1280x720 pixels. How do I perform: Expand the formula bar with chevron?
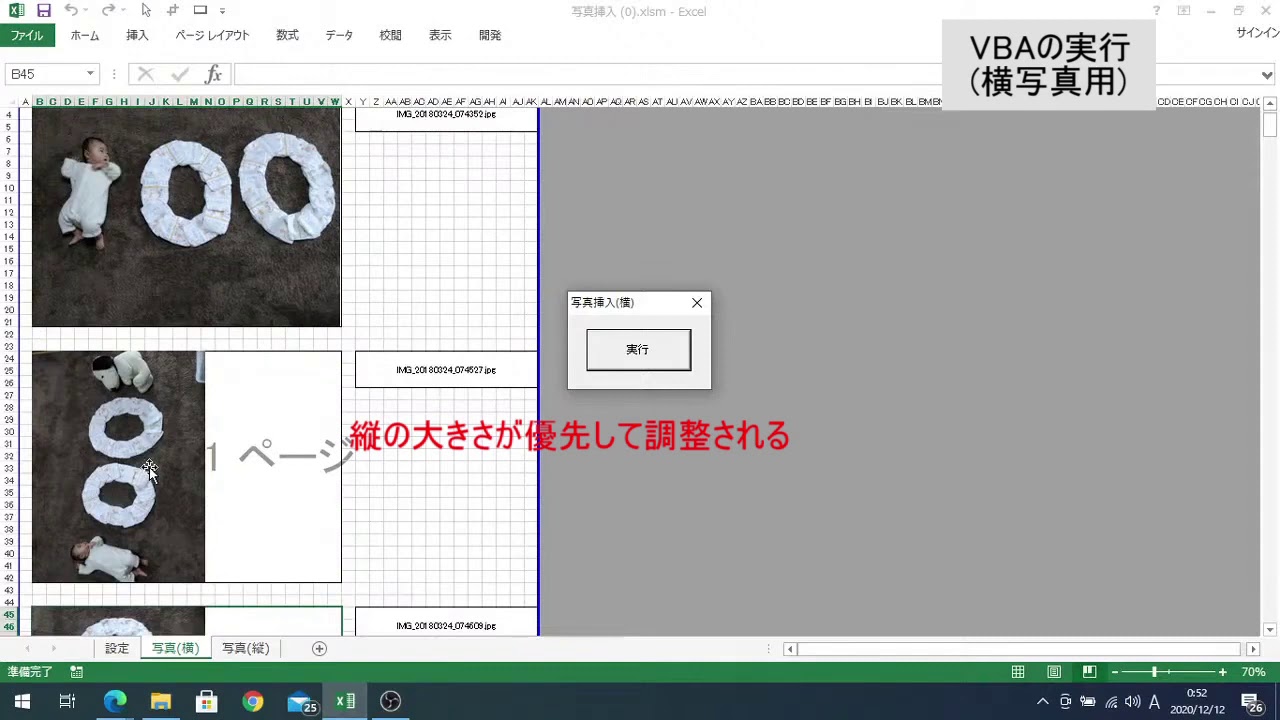point(1267,75)
